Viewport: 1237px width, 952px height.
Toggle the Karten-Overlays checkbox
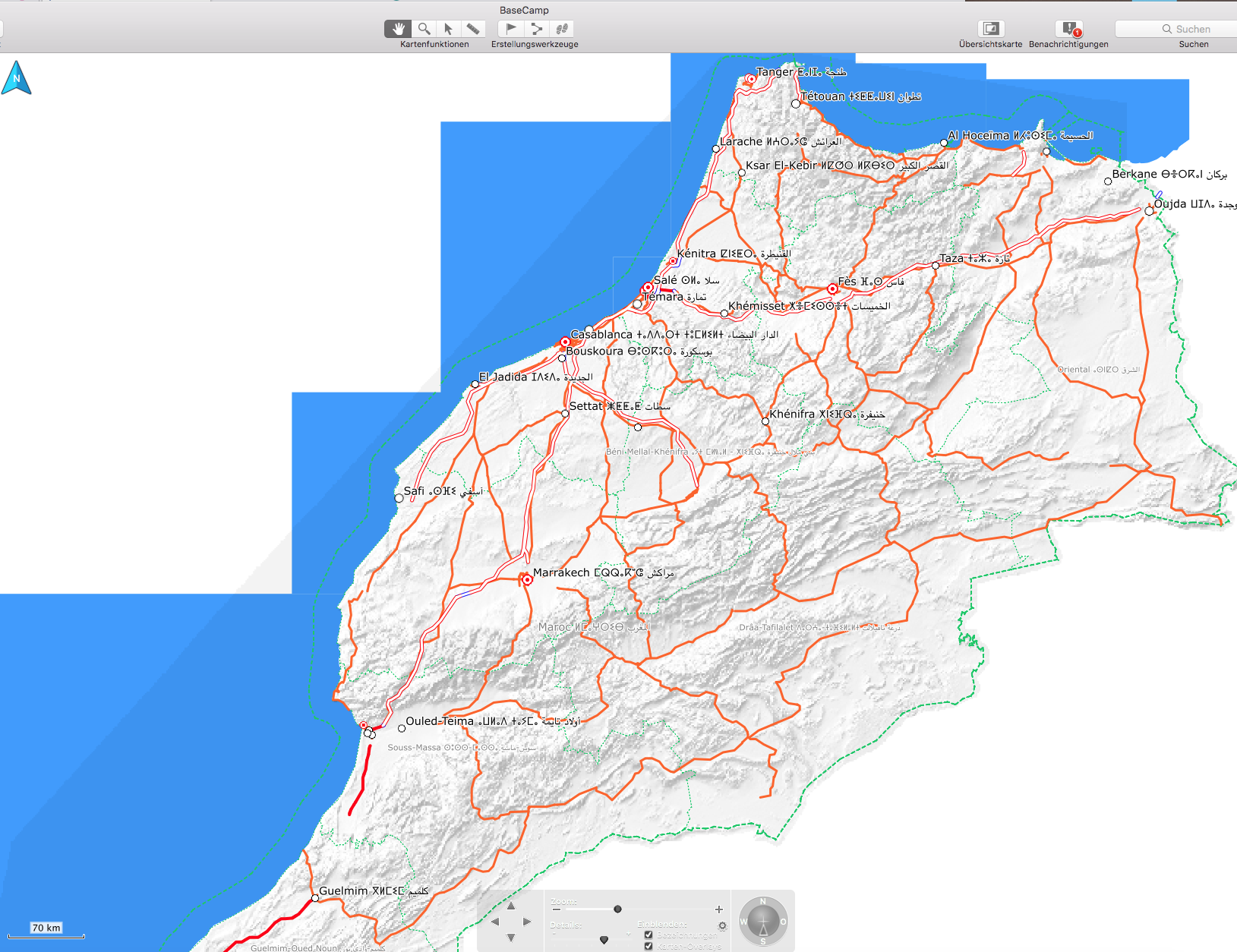(648, 946)
